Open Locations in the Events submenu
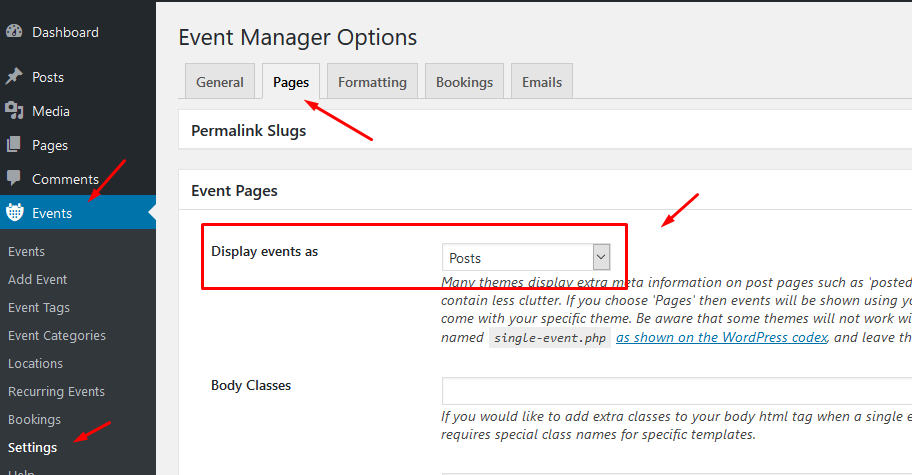Viewport: 912px width, 475px height. pyautogui.click(x=36, y=364)
